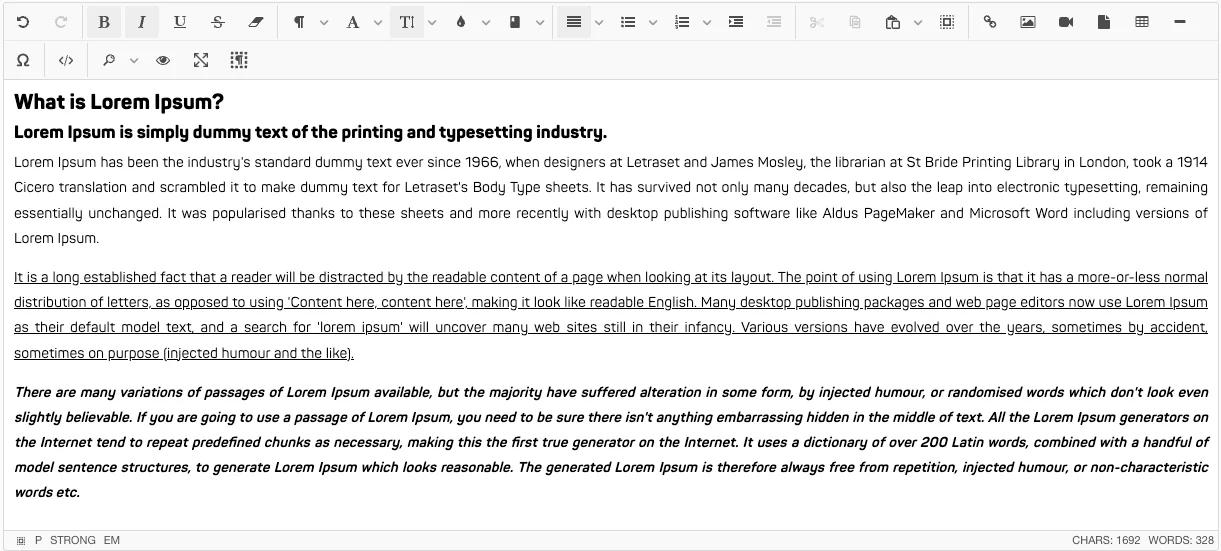Redo the last undone action
The width and height of the screenshot is (1221, 551).
click(x=61, y=22)
